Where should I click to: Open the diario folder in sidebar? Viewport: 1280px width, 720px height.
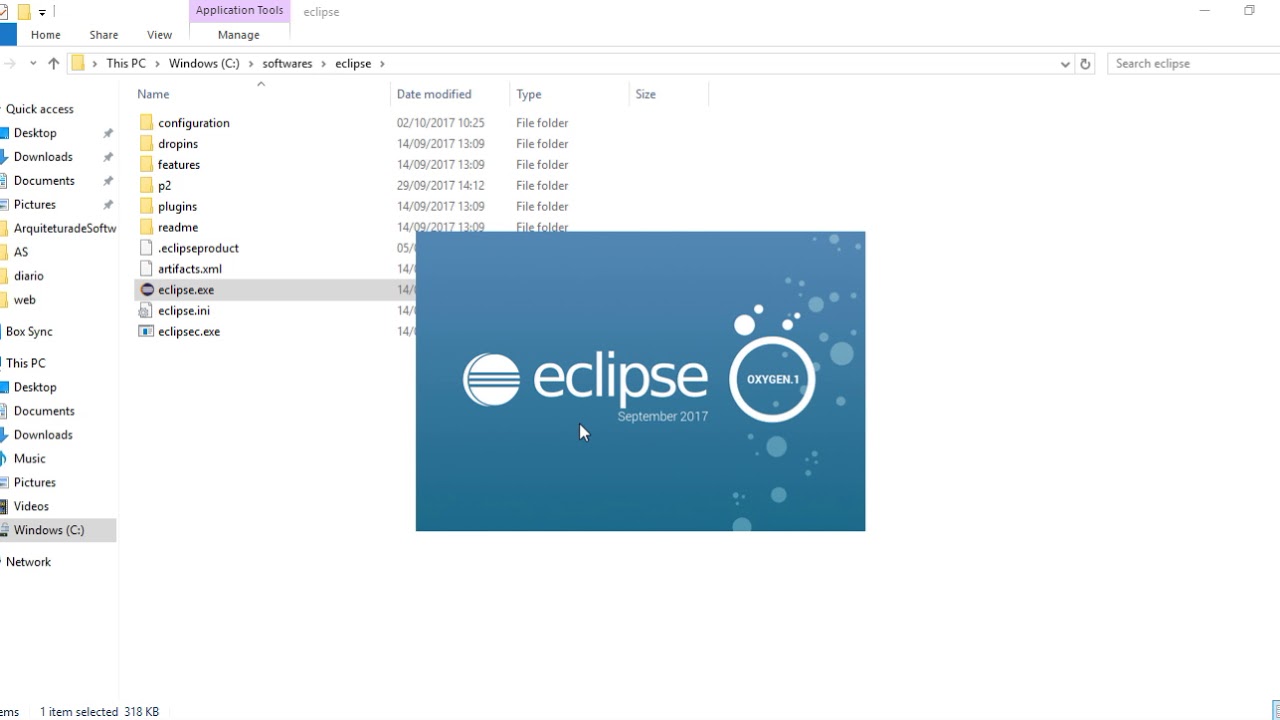[29, 276]
